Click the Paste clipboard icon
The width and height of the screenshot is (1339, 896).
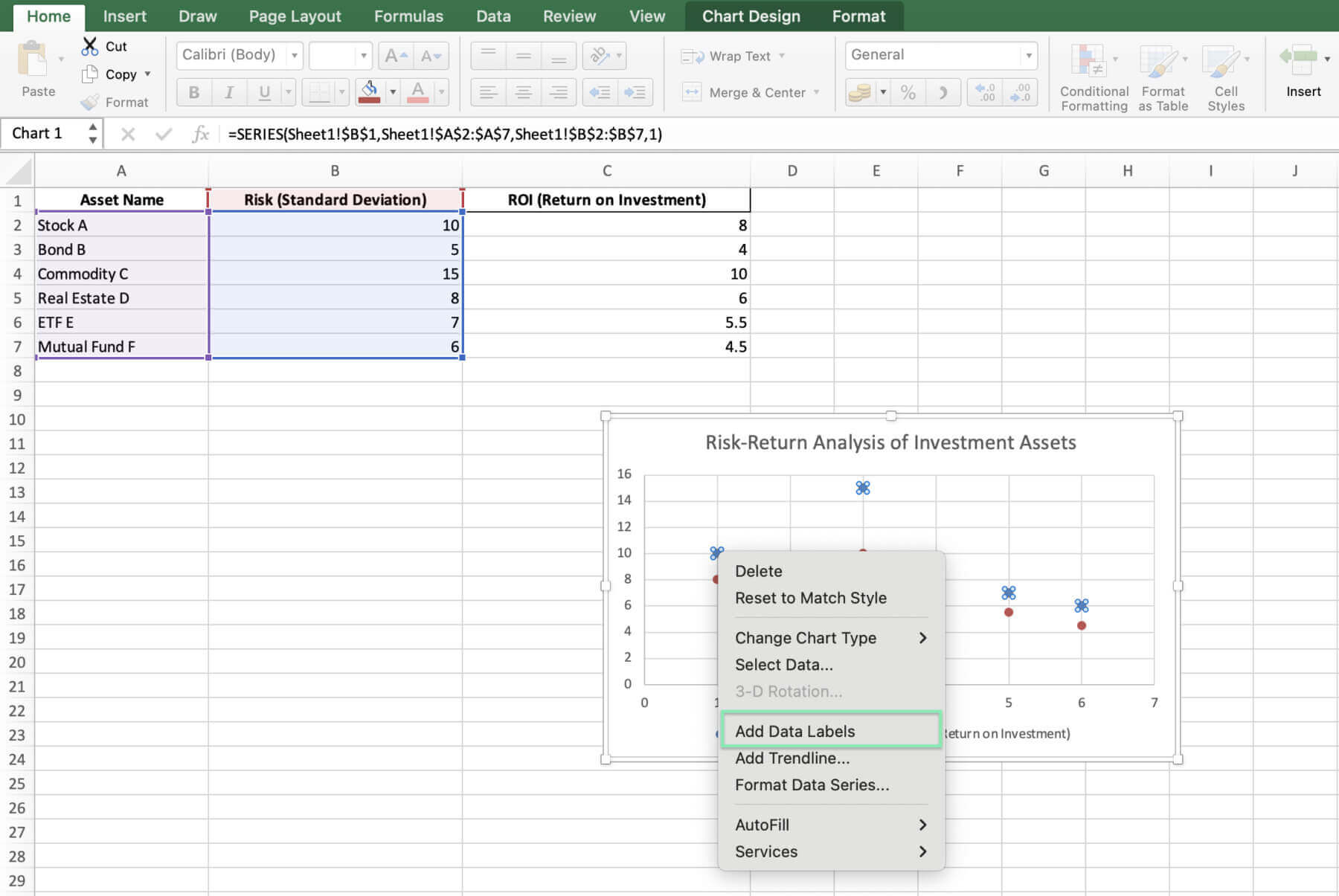point(32,59)
